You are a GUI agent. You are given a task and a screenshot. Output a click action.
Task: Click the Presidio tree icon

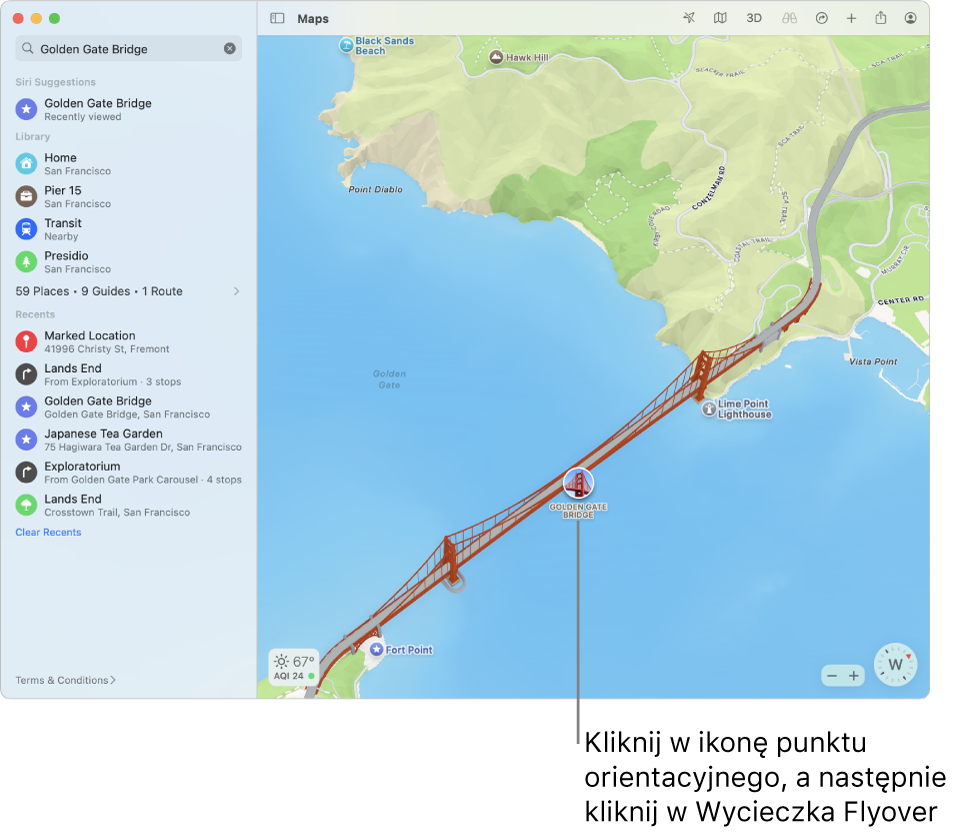(26, 262)
